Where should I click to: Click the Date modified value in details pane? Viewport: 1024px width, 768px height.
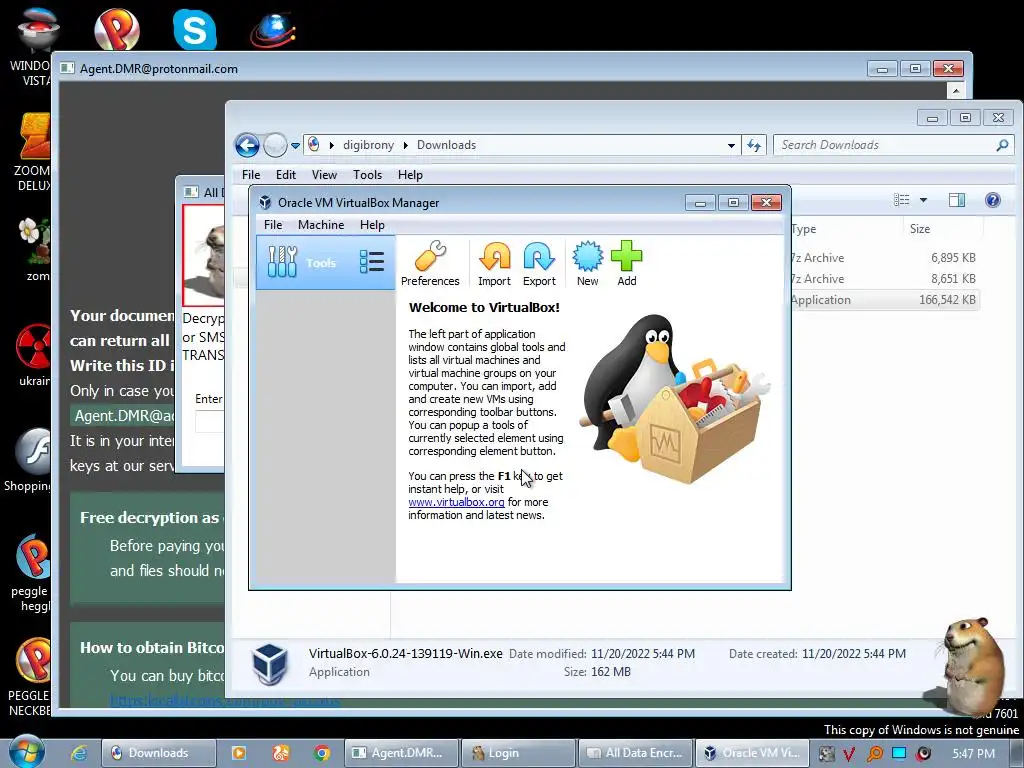click(643, 654)
